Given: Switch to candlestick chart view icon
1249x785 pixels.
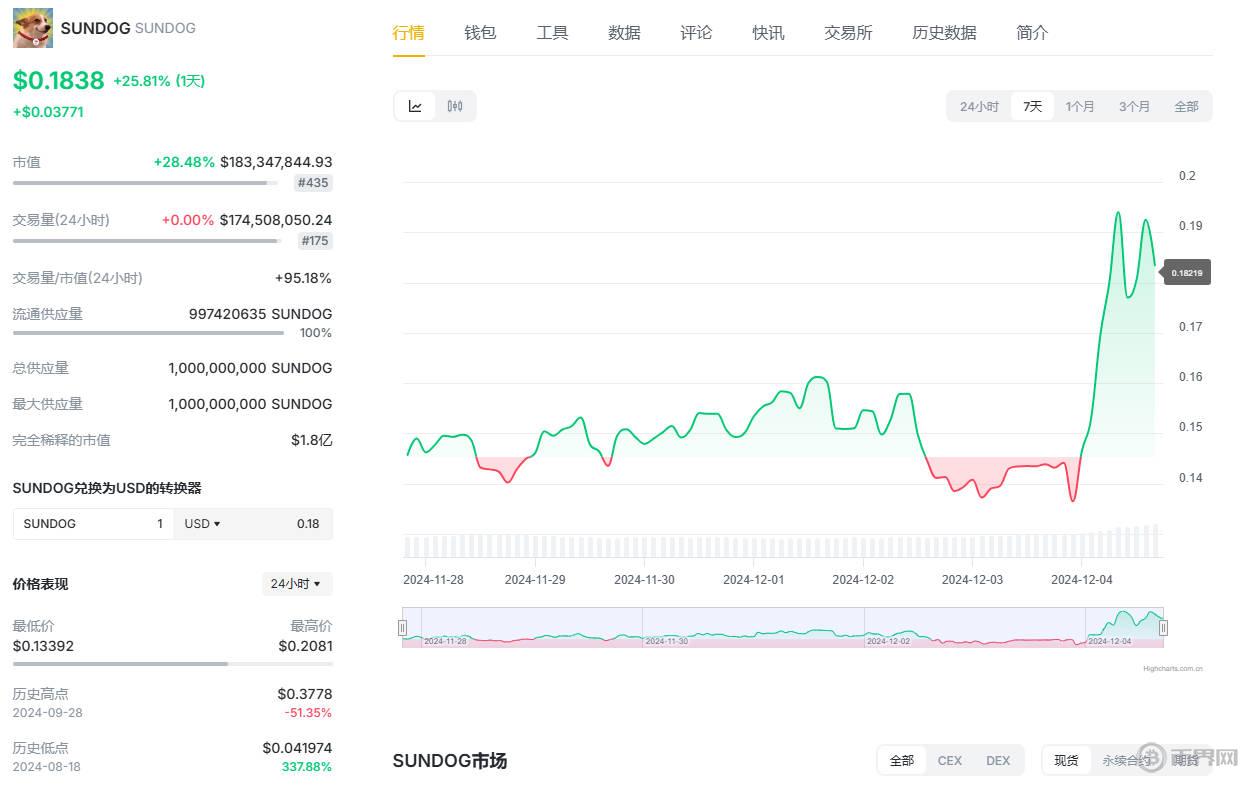Looking at the screenshot, I should pyautogui.click(x=455, y=106).
